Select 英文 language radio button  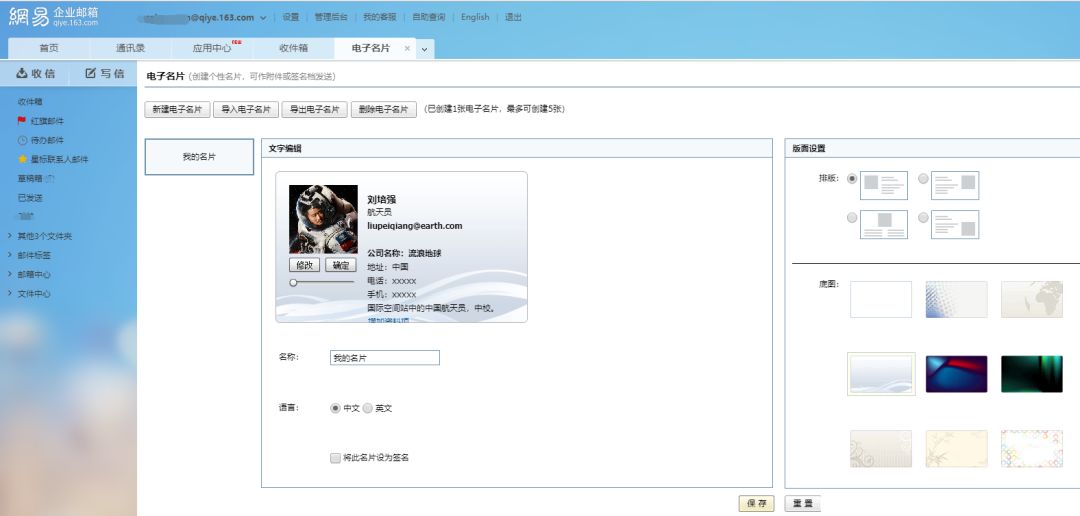[x=367, y=408]
